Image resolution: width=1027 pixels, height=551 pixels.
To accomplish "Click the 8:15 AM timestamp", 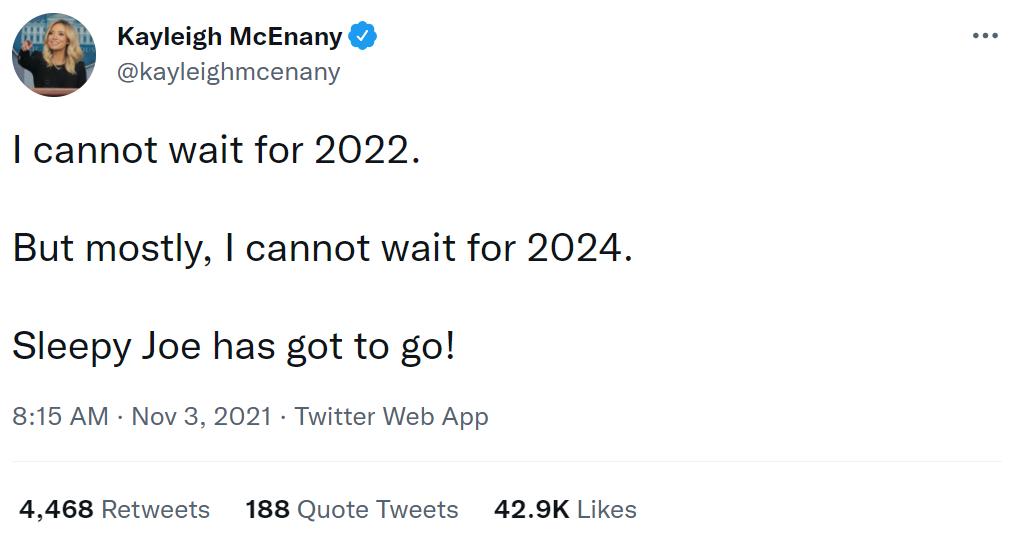I will 60,416.
